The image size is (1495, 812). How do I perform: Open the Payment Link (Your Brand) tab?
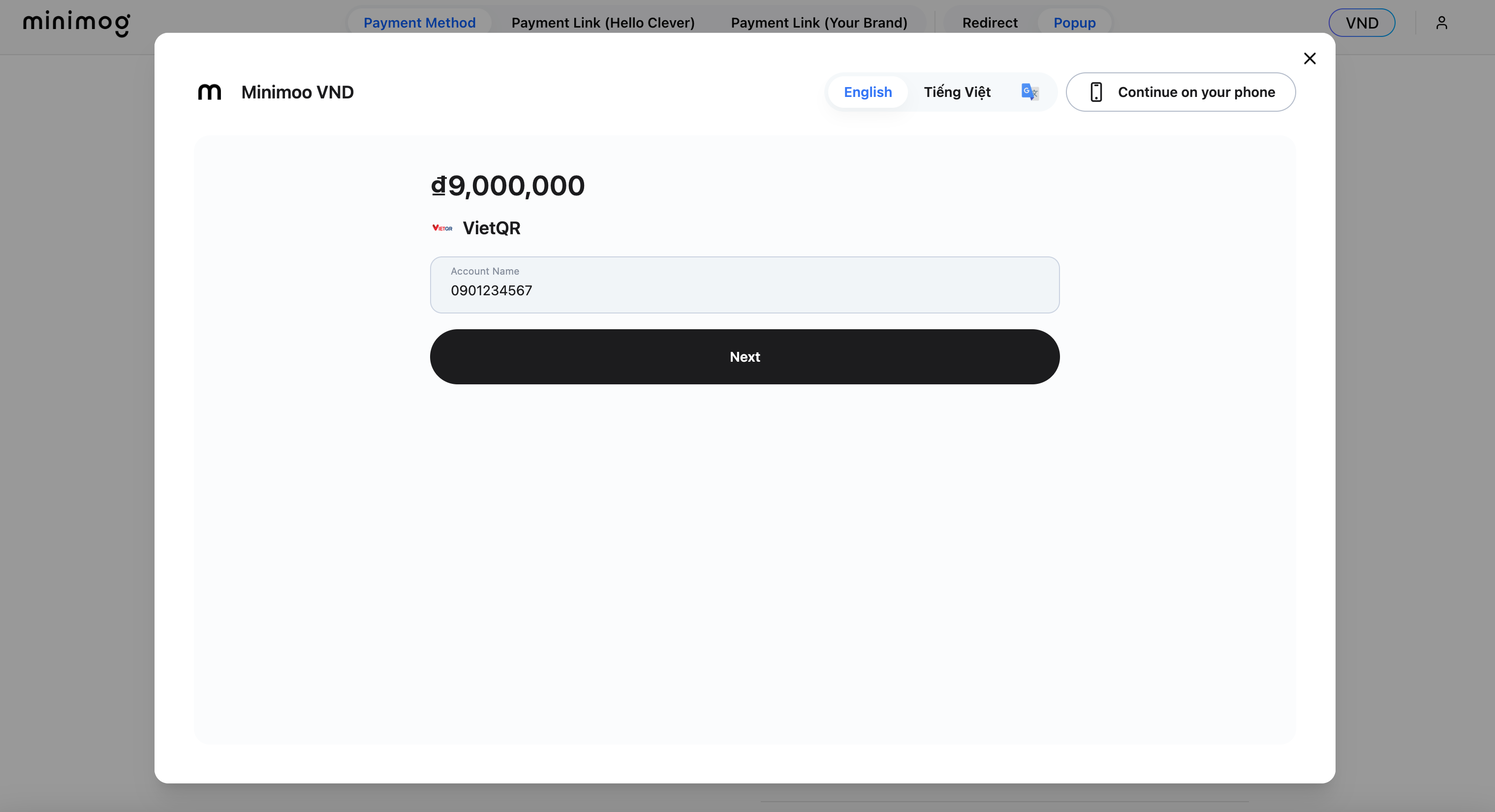coord(818,23)
